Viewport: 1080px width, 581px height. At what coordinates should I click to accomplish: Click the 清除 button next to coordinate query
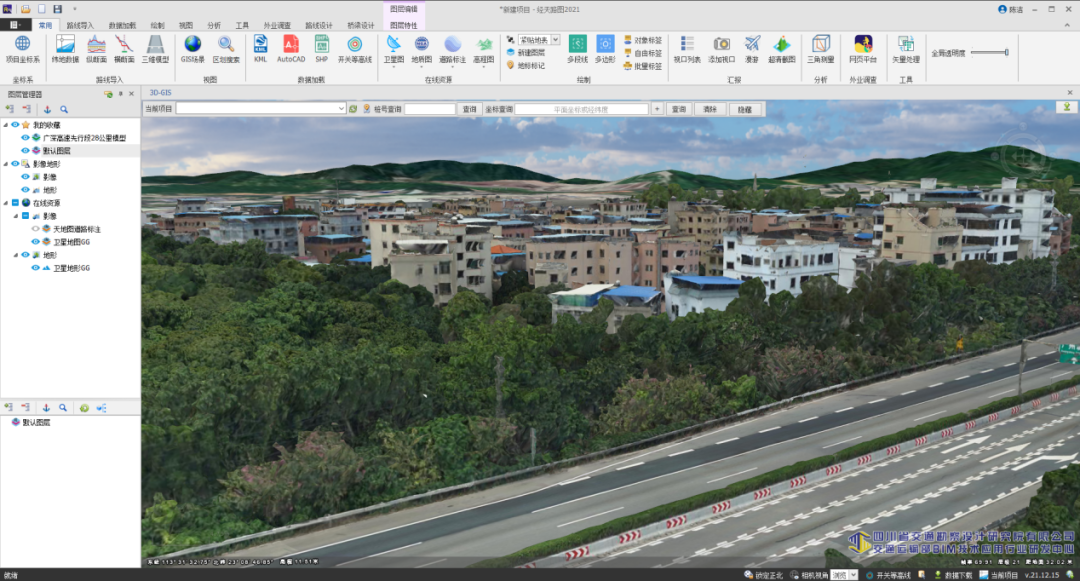pos(710,109)
